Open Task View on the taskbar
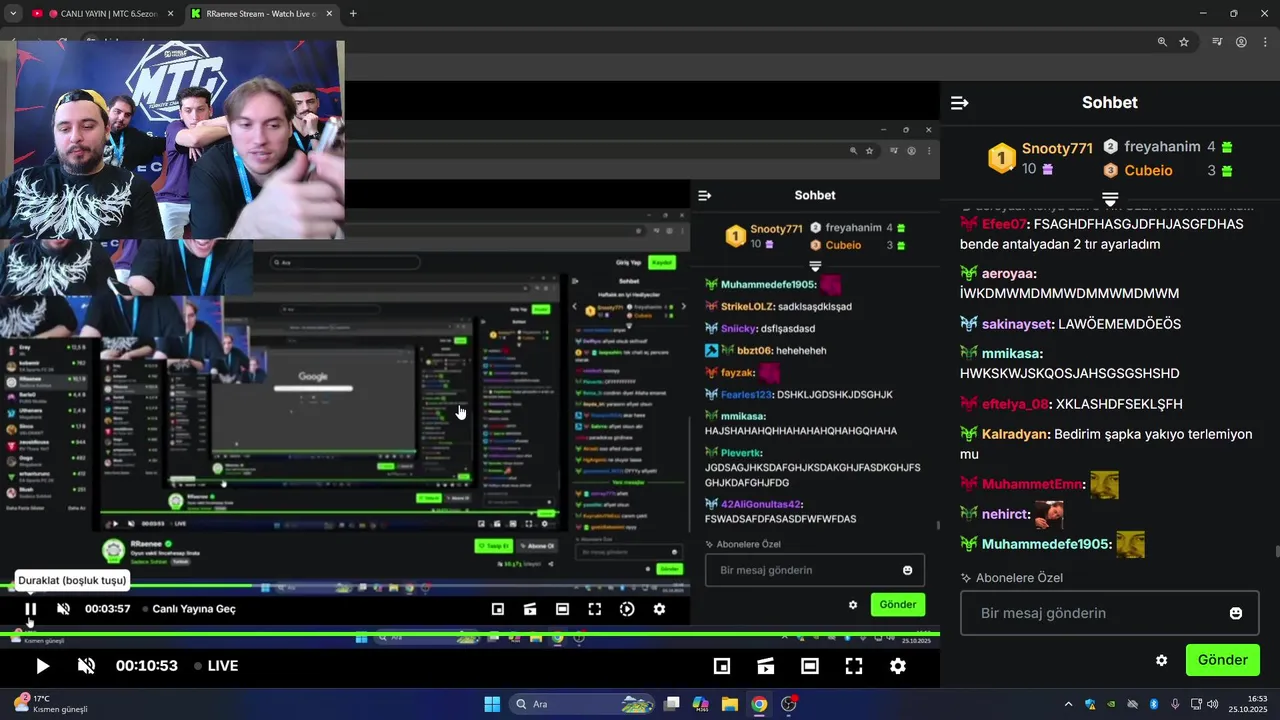1280x720 pixels. pos(672,704)
